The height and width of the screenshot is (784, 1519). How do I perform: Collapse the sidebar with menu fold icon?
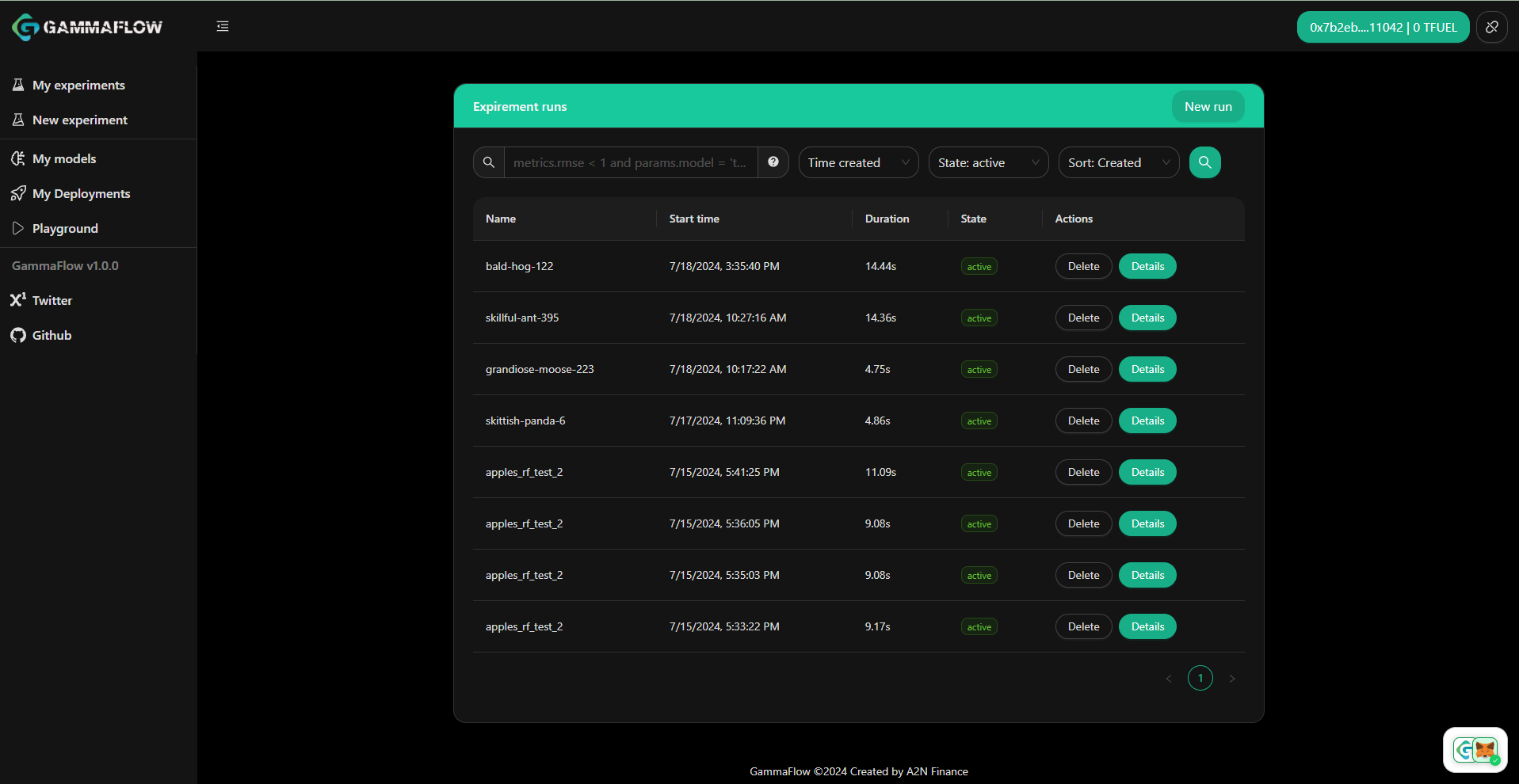point(223,27)
